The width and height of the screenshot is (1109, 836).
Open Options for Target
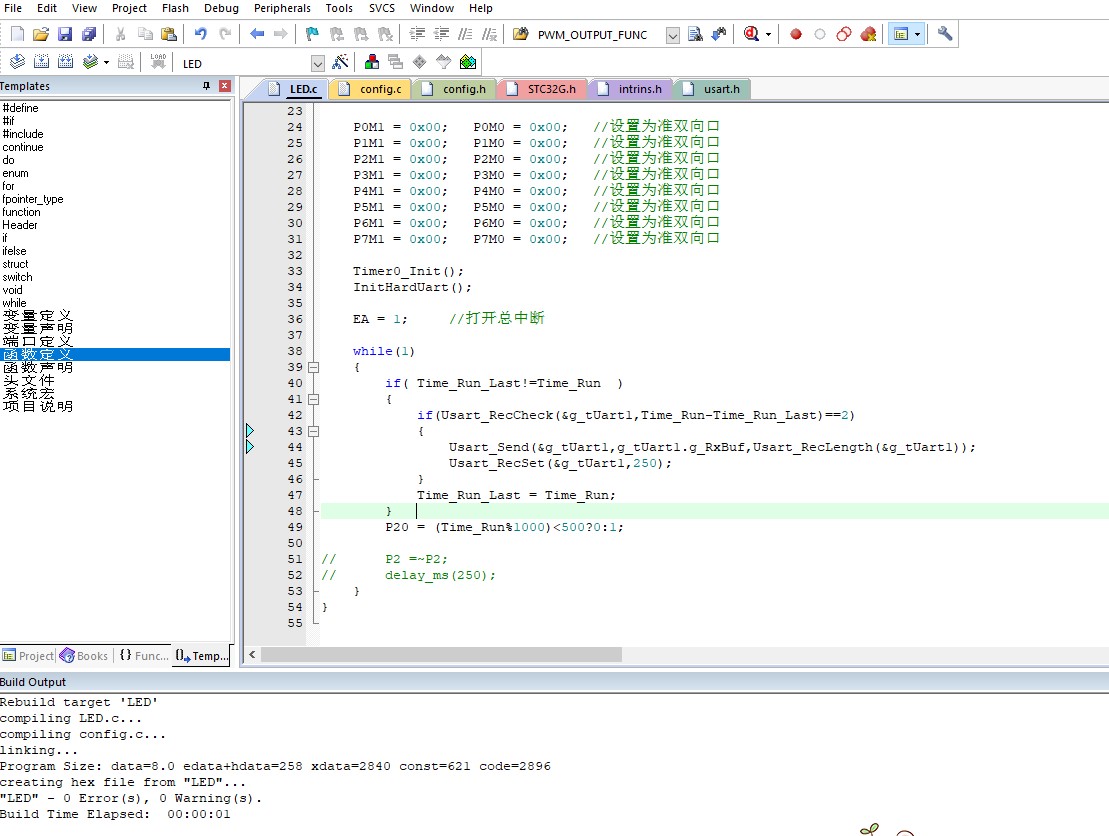click(340, 62)
